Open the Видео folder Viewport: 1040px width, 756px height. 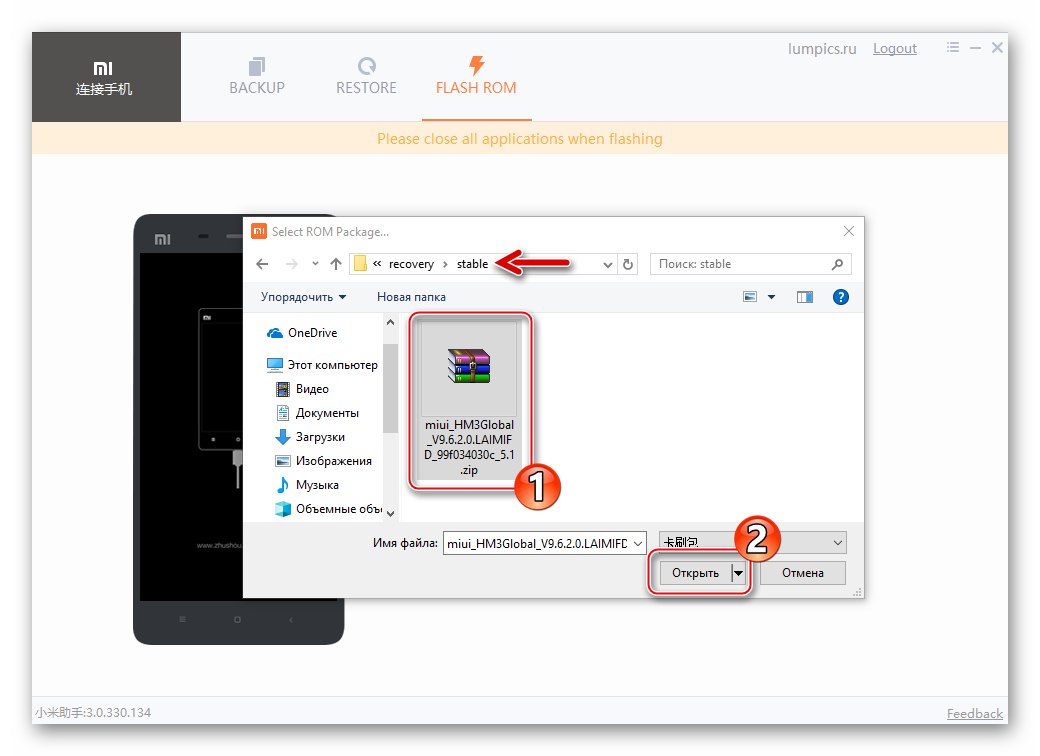[x=302, y=389]
